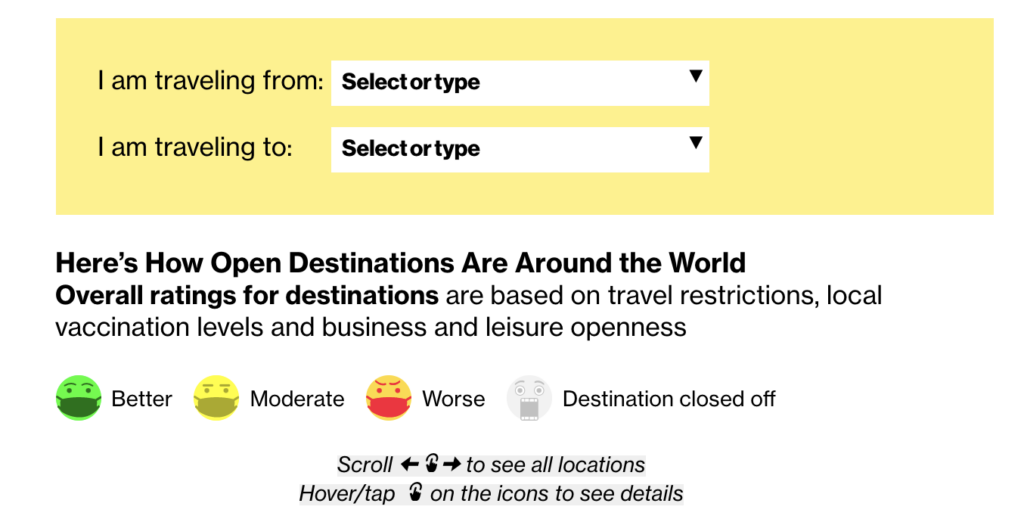
Task: Click the red Worse mask icon
Action: (x=390, y=398)
